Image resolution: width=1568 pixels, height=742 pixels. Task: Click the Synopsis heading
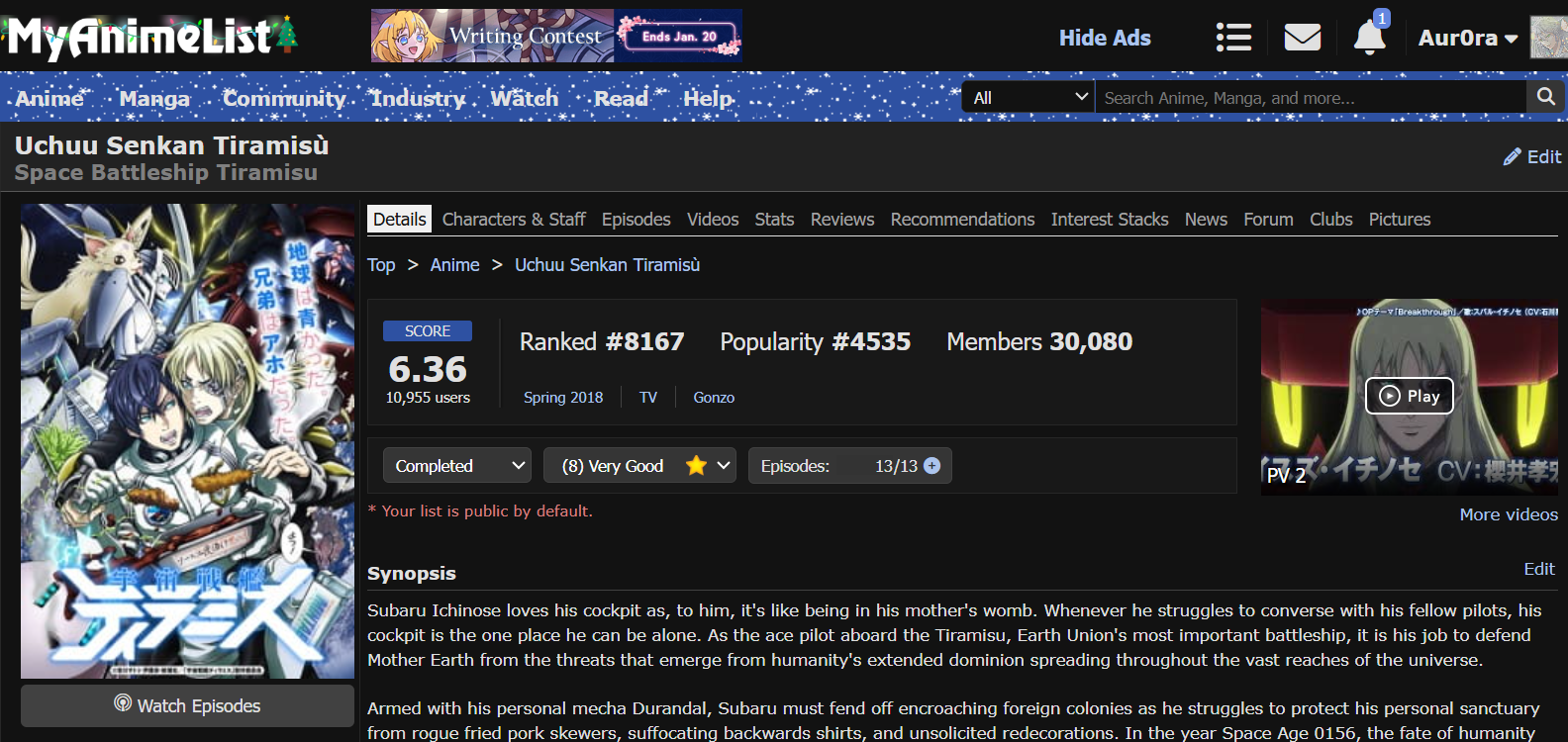412,574
